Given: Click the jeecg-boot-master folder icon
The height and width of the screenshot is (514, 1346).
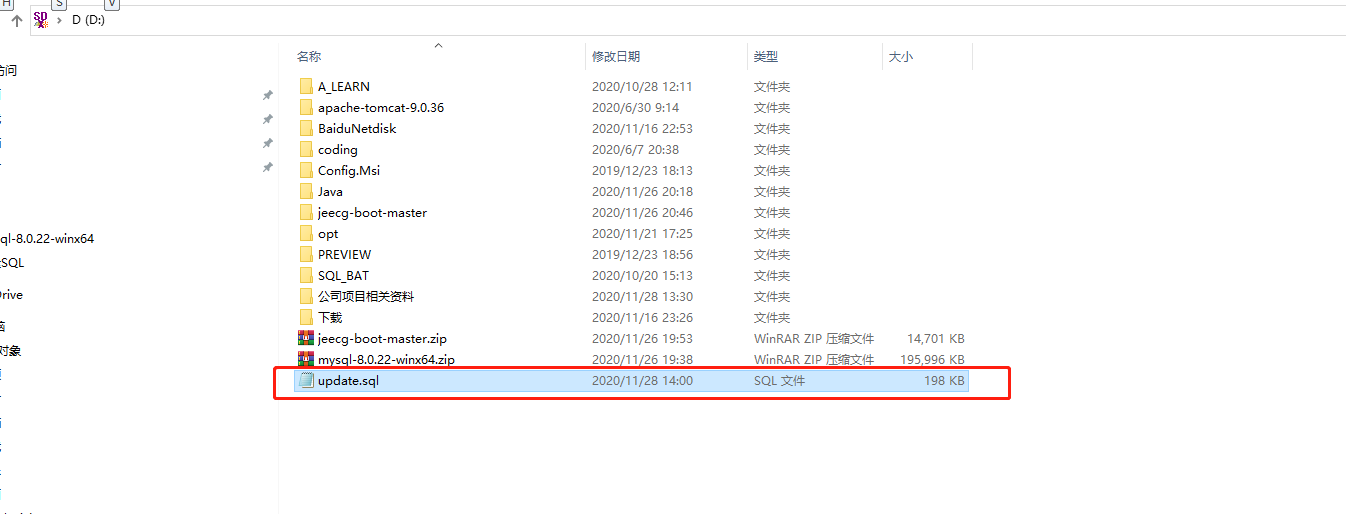Looking at the screenshot, I should tap(306, 212).
